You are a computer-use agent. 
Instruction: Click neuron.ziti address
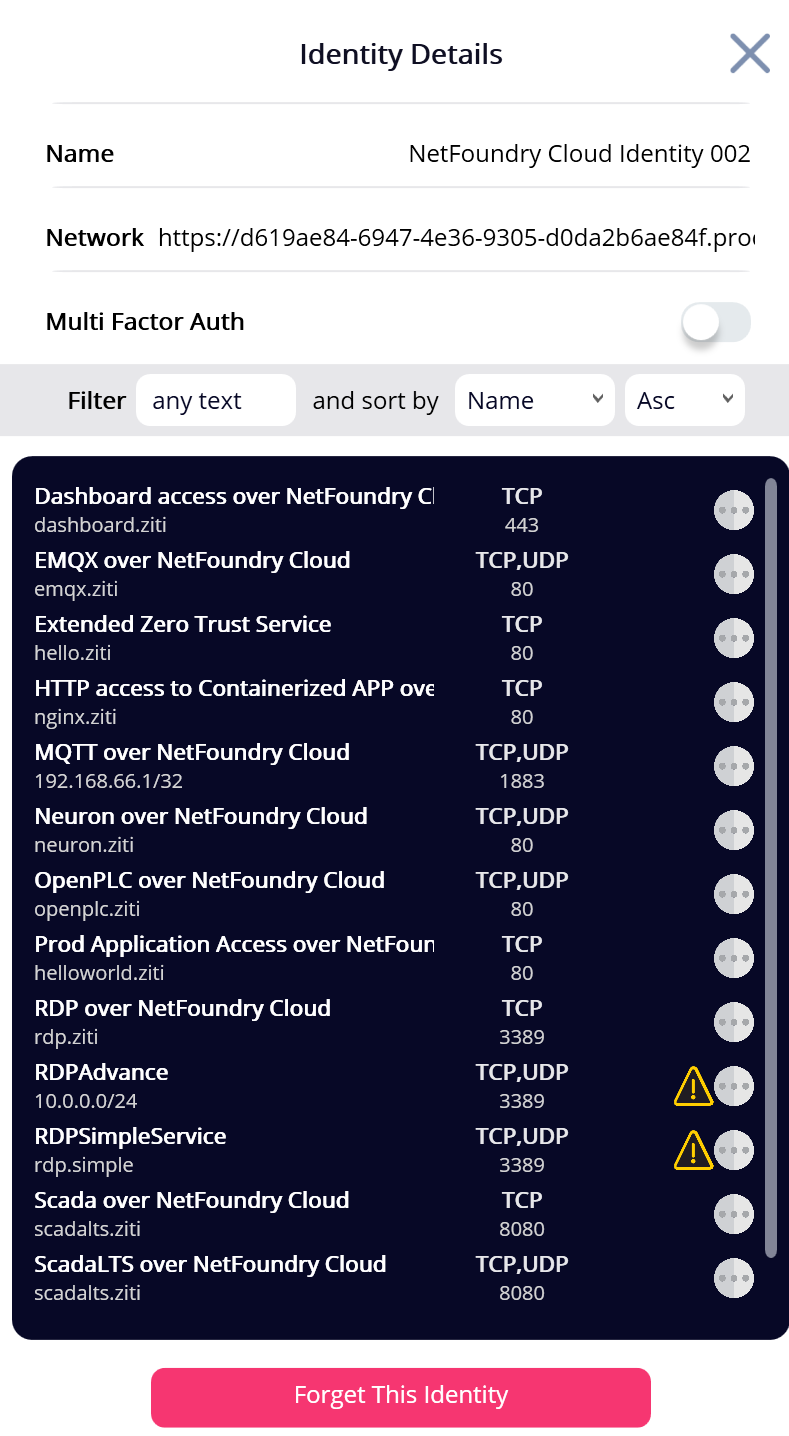[x=84, y=845]
